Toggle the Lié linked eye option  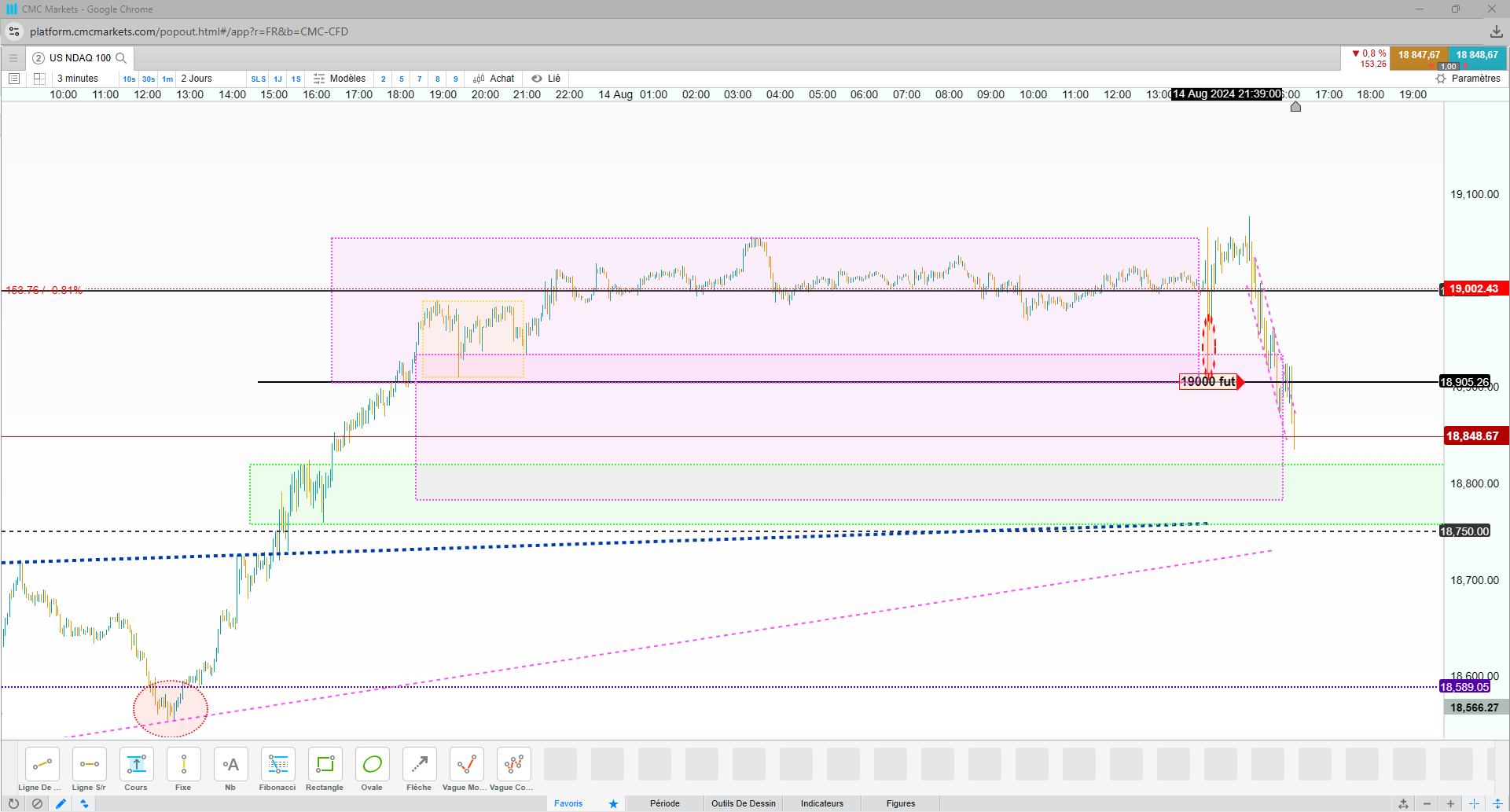click(546, 79)
